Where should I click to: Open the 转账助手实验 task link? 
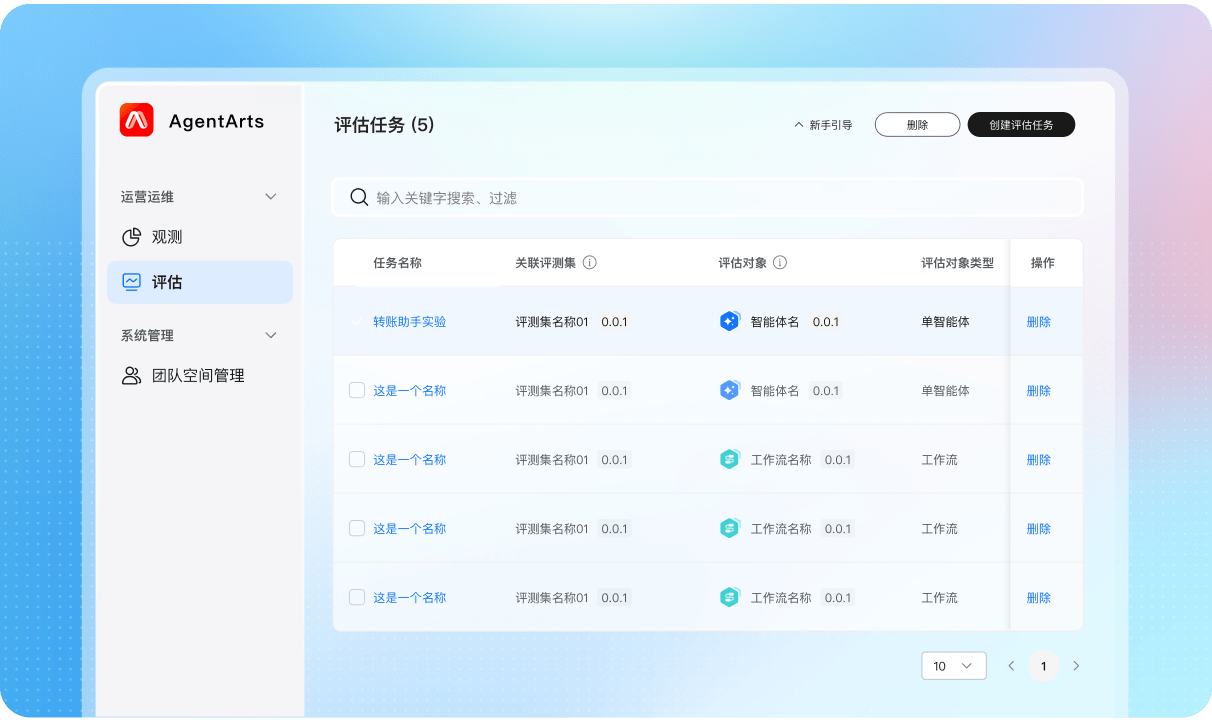410,322
